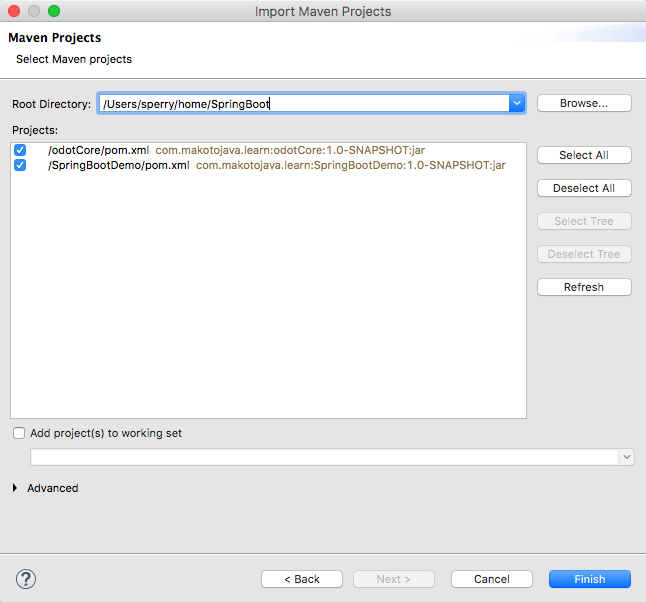Go back with the < Back button
The width and height of the screenshot is (646, 602).
click(x=302, y=579)
